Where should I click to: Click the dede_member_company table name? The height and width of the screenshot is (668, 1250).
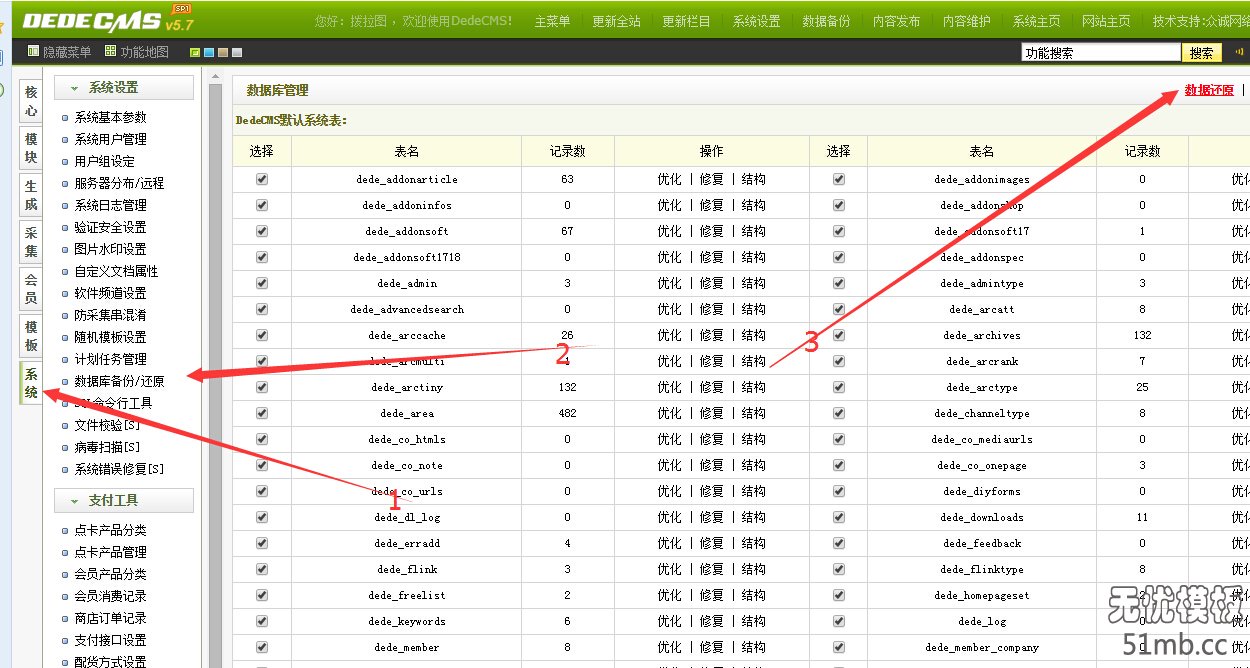tap(982, 647)
